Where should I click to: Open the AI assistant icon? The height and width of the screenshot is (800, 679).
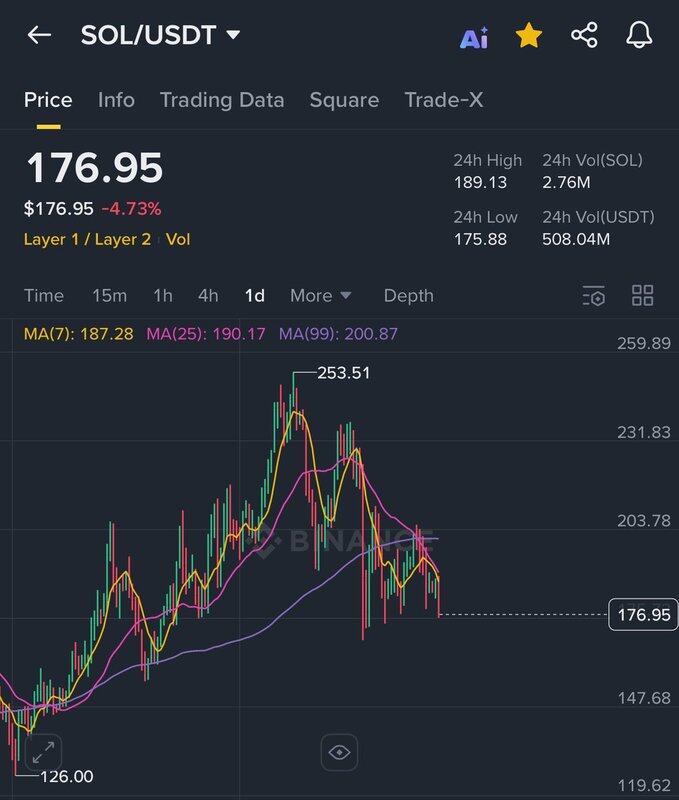click(x=473, y=38)
